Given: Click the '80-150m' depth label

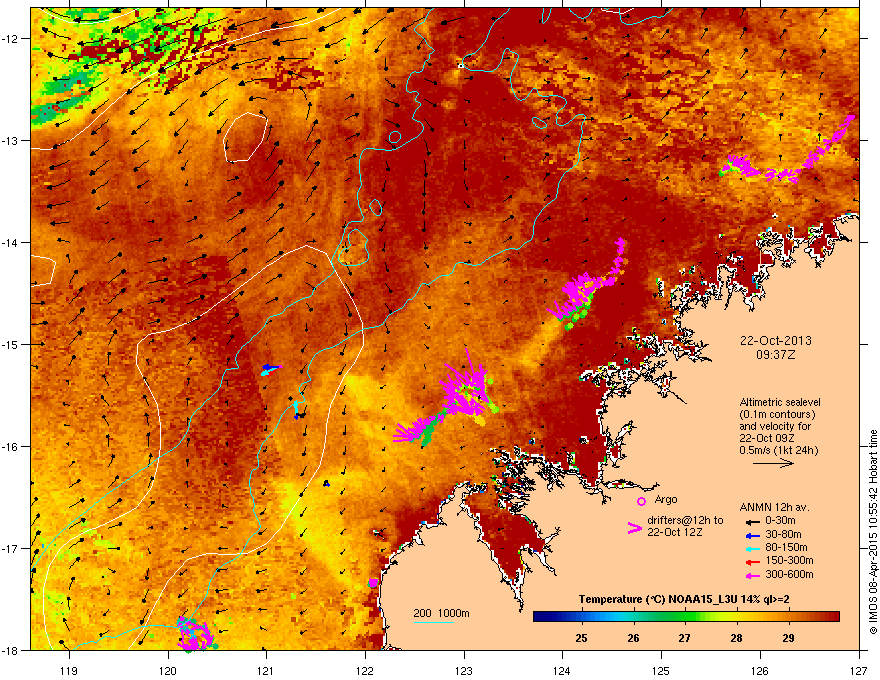Looking at the screenshot, I should (786, 548).
